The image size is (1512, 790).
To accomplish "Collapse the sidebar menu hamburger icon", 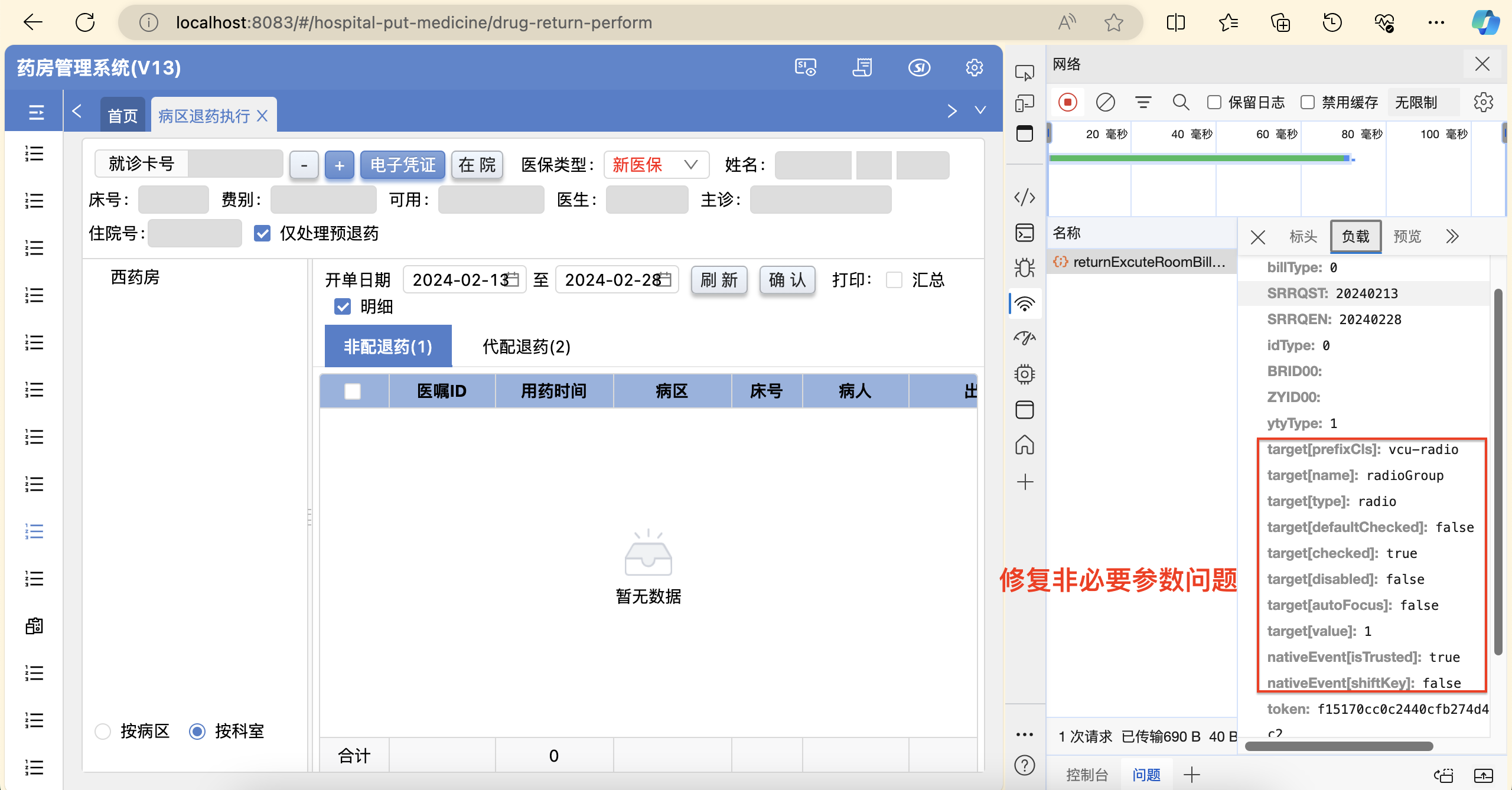I will (x=36, y=112).
